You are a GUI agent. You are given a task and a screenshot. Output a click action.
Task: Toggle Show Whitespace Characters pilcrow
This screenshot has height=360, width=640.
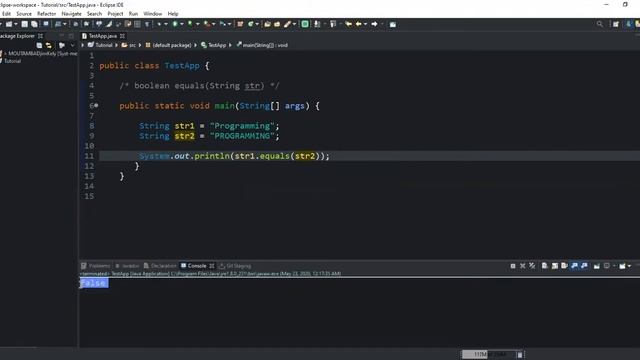pyautogui.click(x=147, y=24)
